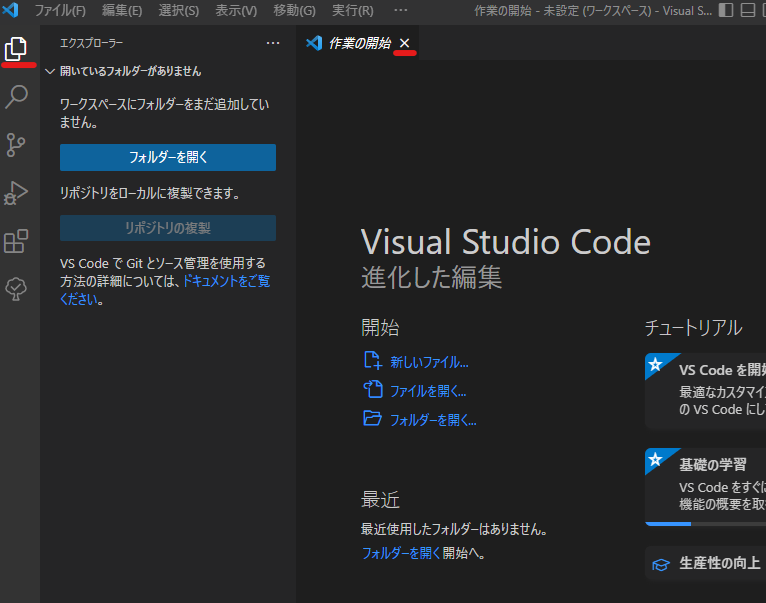The image size is (766, 603).
Task: Click the リポジトリの複製 button
Action: (168, 228)
